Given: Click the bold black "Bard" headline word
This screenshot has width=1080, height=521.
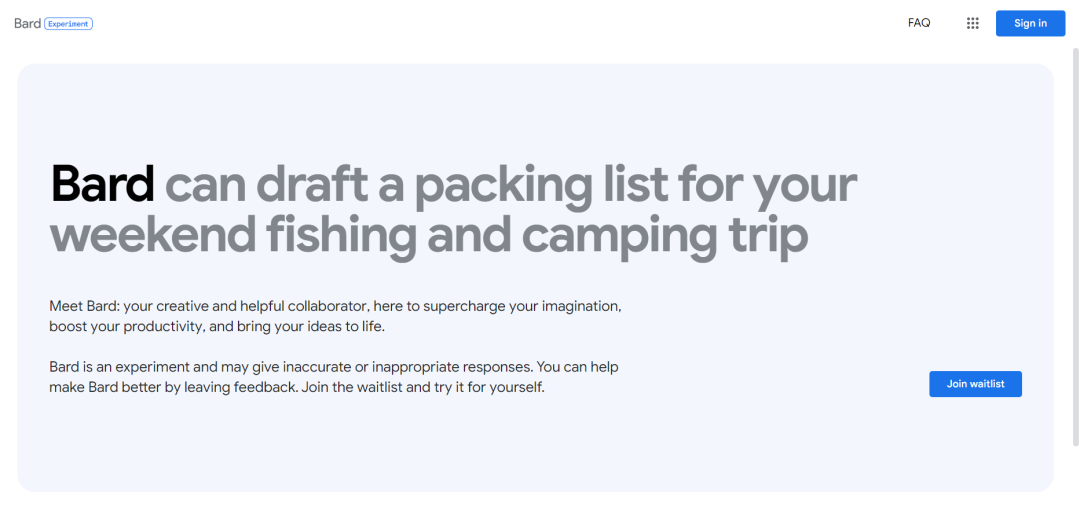Looking at the screenshot, I should tap(102, 185).
